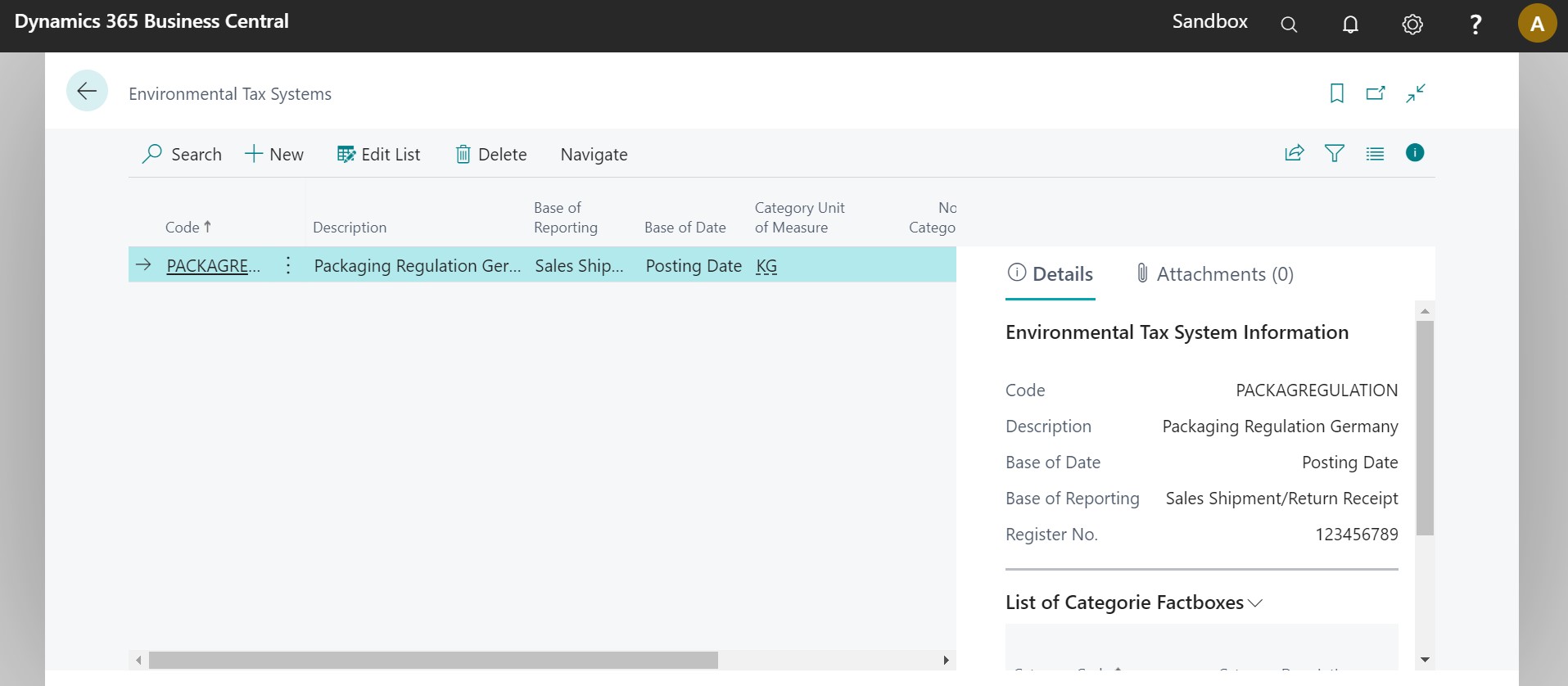Viewport: 1568px width, 686px height.
Task: Open page in new window
Action: (1376, 93)
